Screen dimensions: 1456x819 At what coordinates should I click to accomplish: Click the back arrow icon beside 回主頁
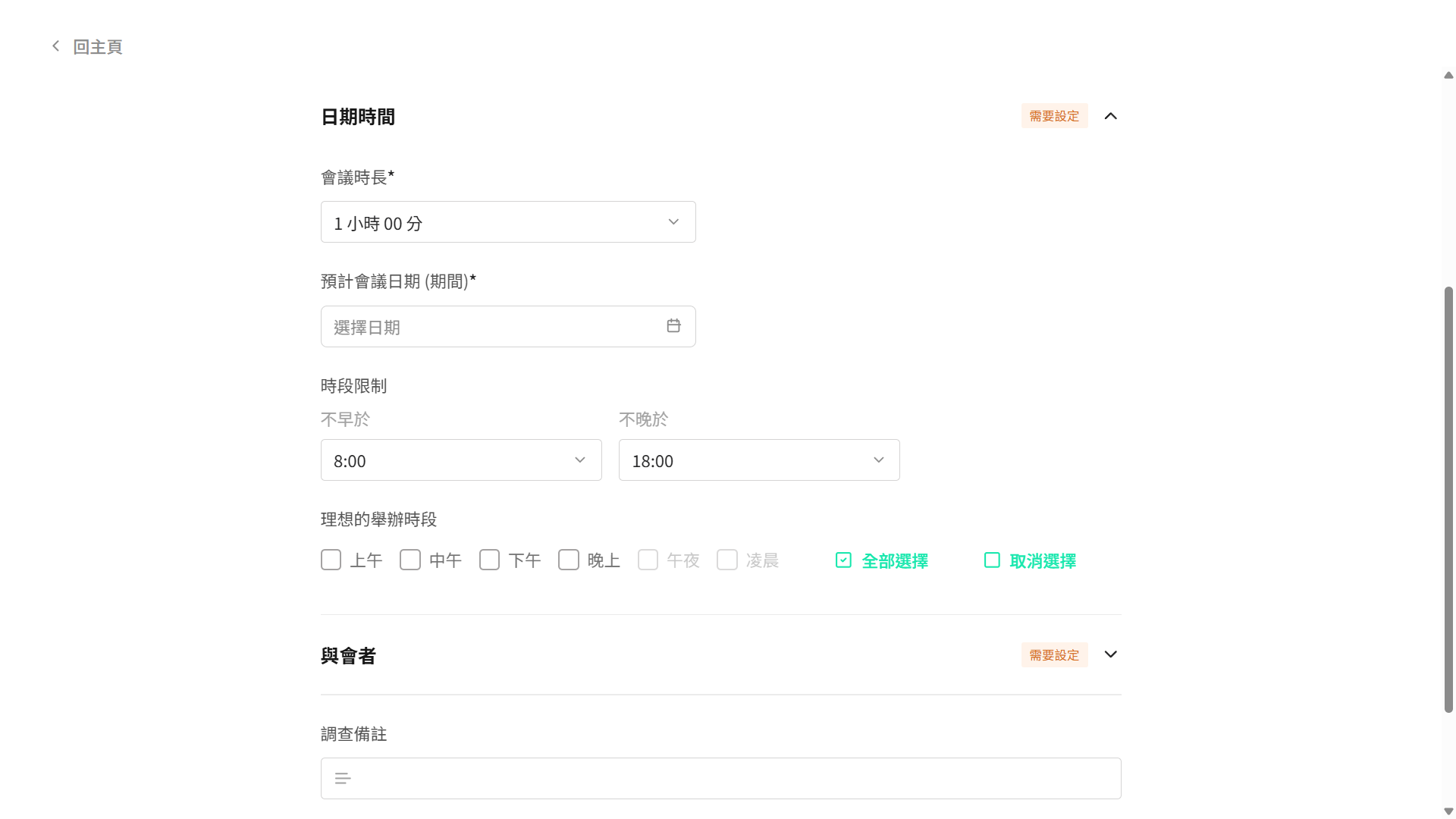point(55,46)
